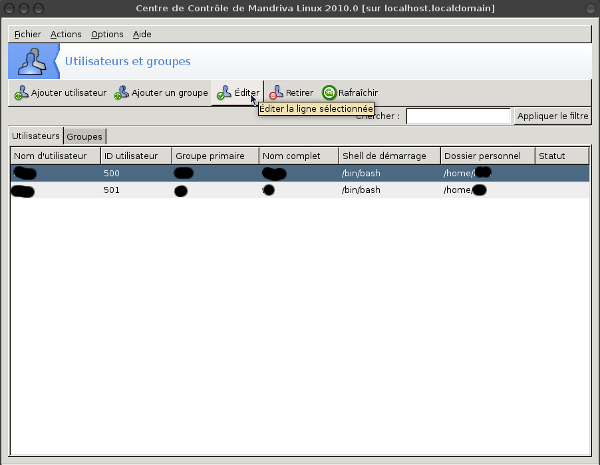Sort by Groupe primaire column header
The image size is (600, 465).
pyautogui.click(x=214, y=156)
